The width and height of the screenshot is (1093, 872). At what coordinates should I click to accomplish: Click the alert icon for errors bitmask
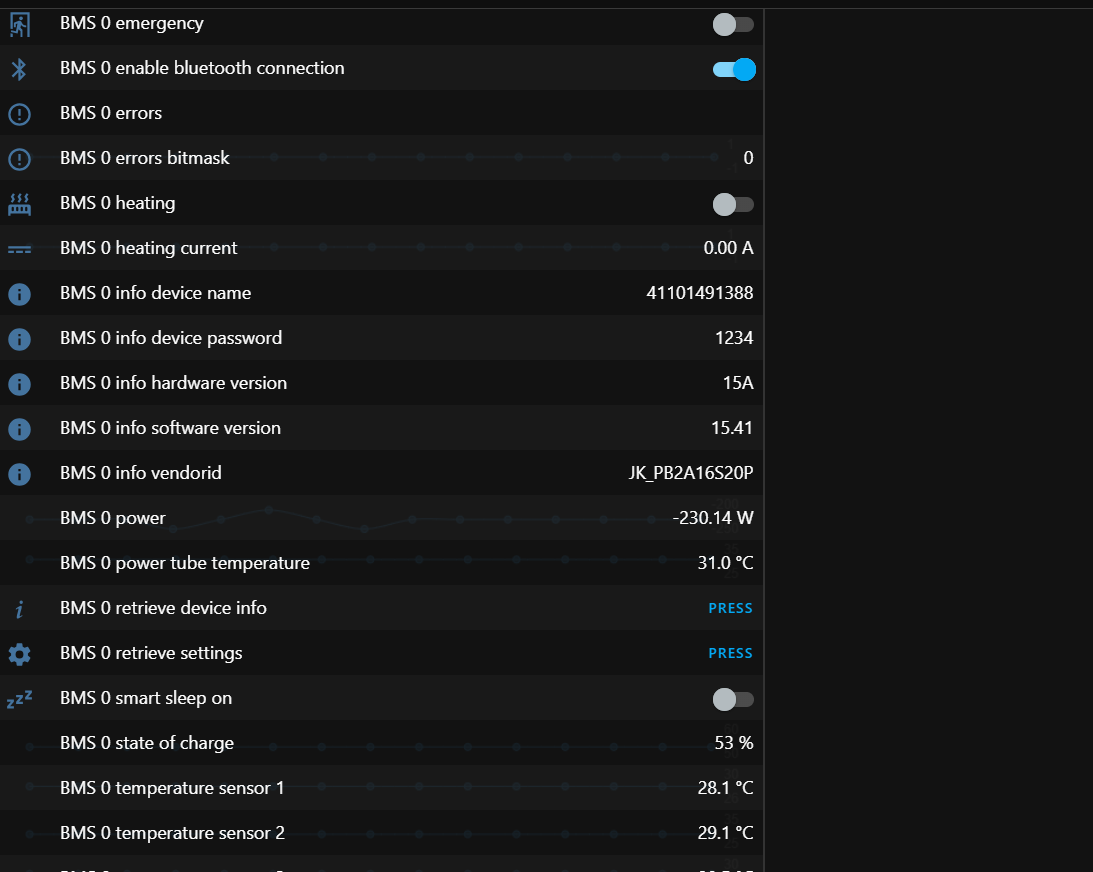coord(20,159)
